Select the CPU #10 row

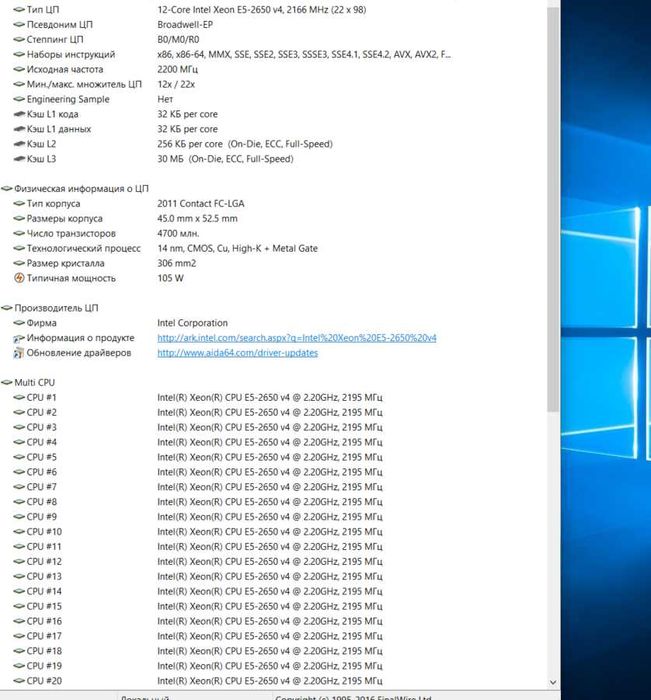[x=198, y=531]
